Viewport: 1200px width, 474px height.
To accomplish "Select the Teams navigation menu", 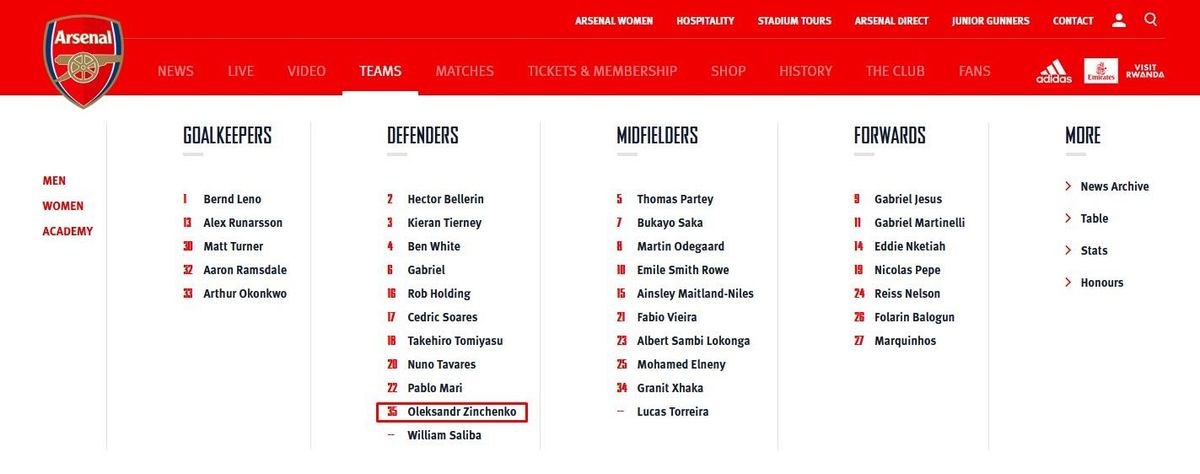I will [x=380, y=71].
